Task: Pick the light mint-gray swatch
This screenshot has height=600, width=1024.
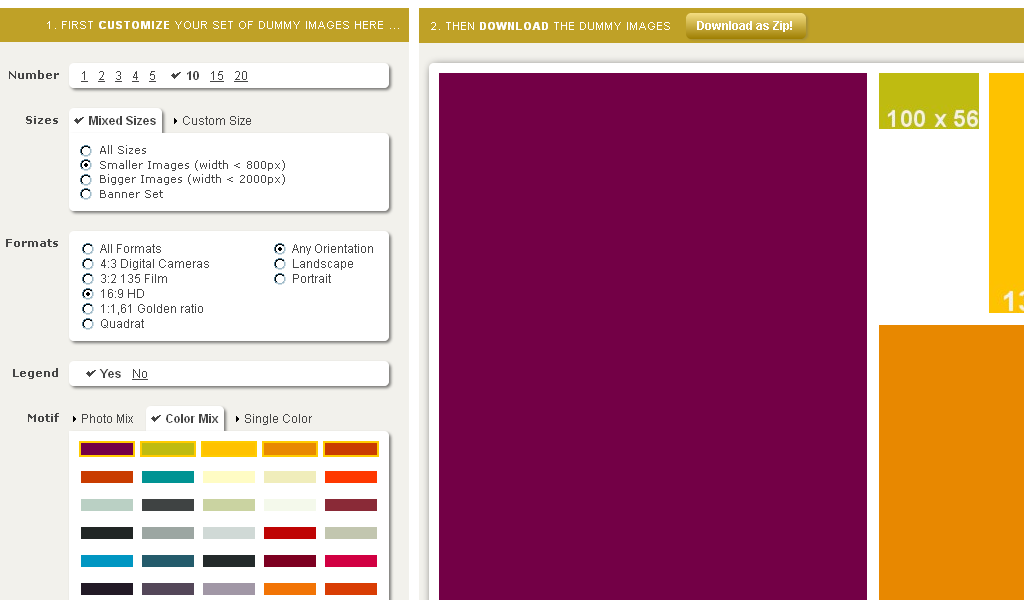Action: 107,505
